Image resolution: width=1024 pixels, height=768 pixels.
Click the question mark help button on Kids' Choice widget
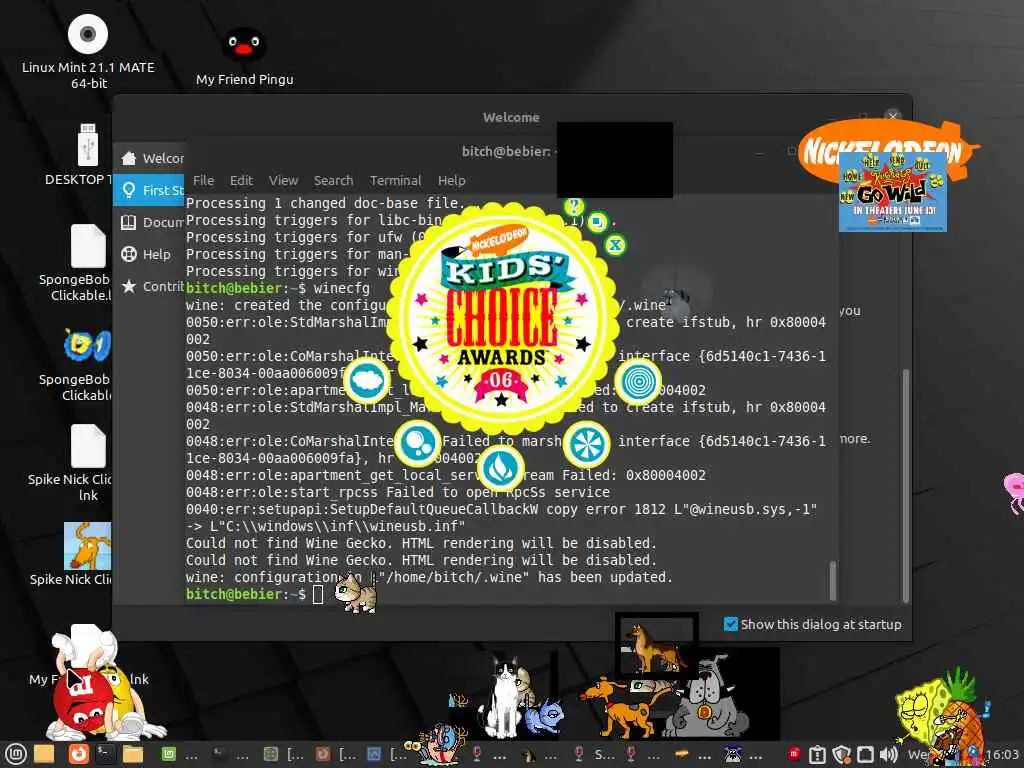574,206
